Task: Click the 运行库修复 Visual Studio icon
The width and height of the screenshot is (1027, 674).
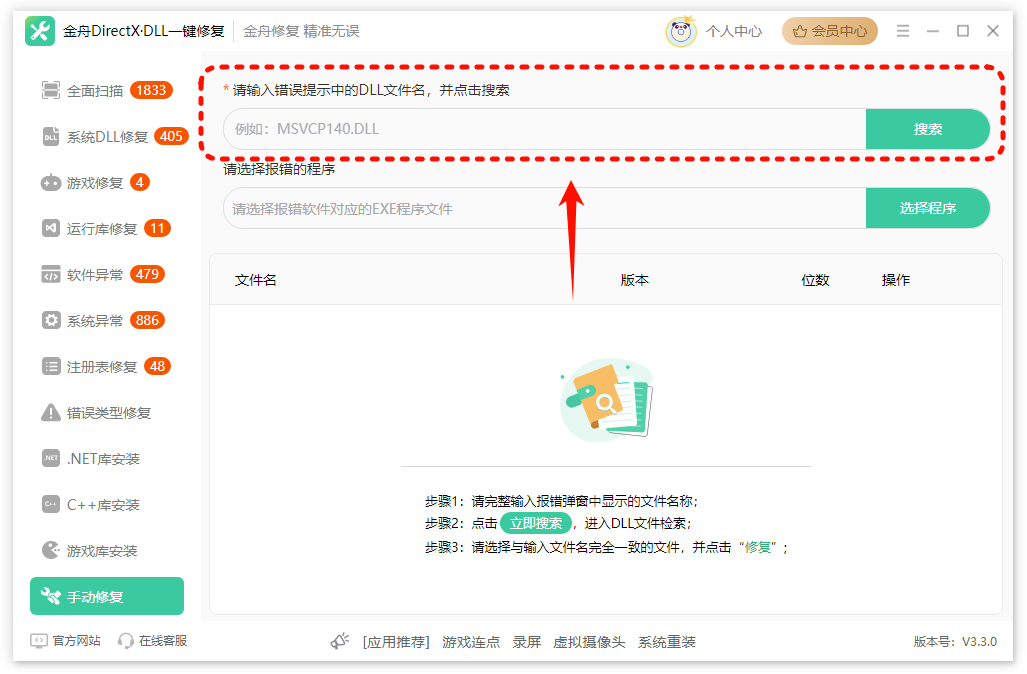Action: 50,228
